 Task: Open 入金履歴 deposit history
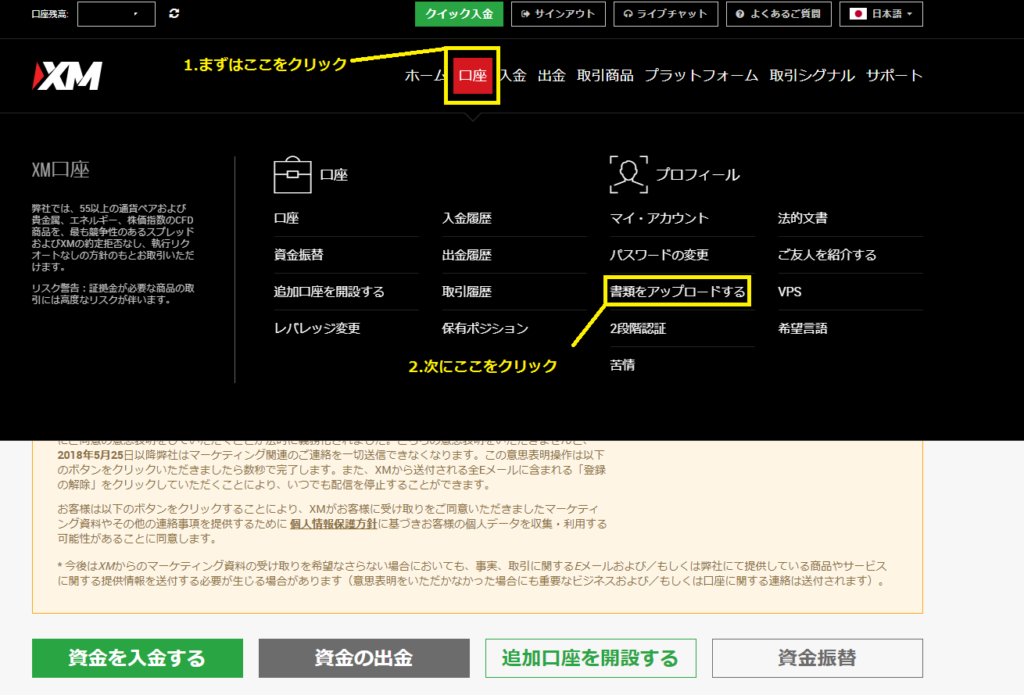click(467, 218)
